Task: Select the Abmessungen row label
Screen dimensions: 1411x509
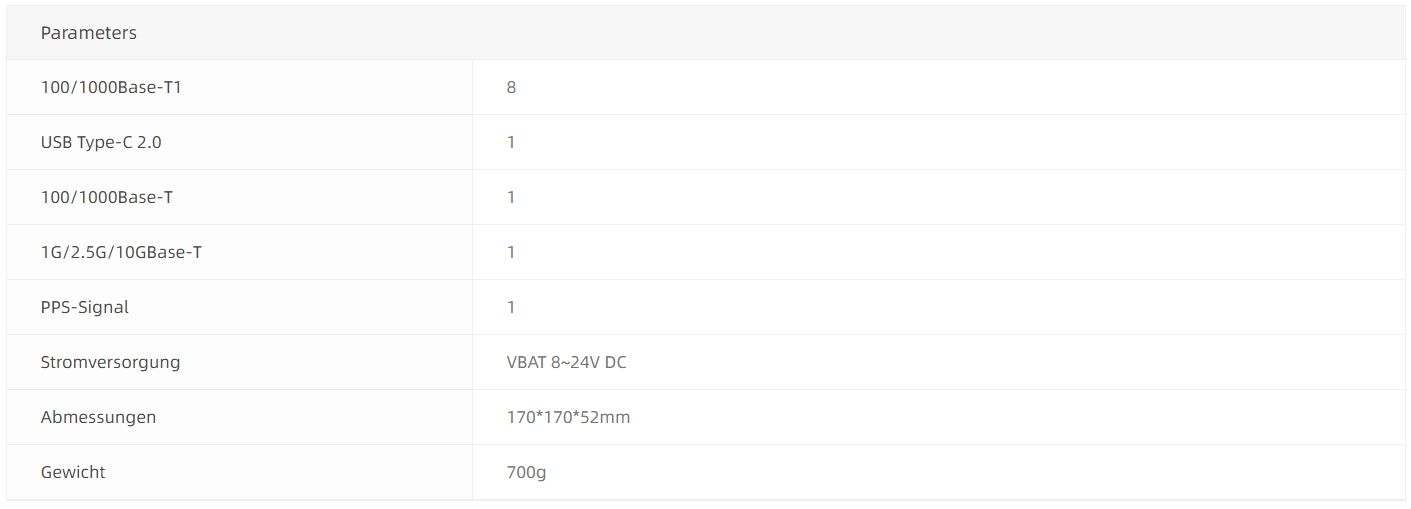Action: click(98, 417)
